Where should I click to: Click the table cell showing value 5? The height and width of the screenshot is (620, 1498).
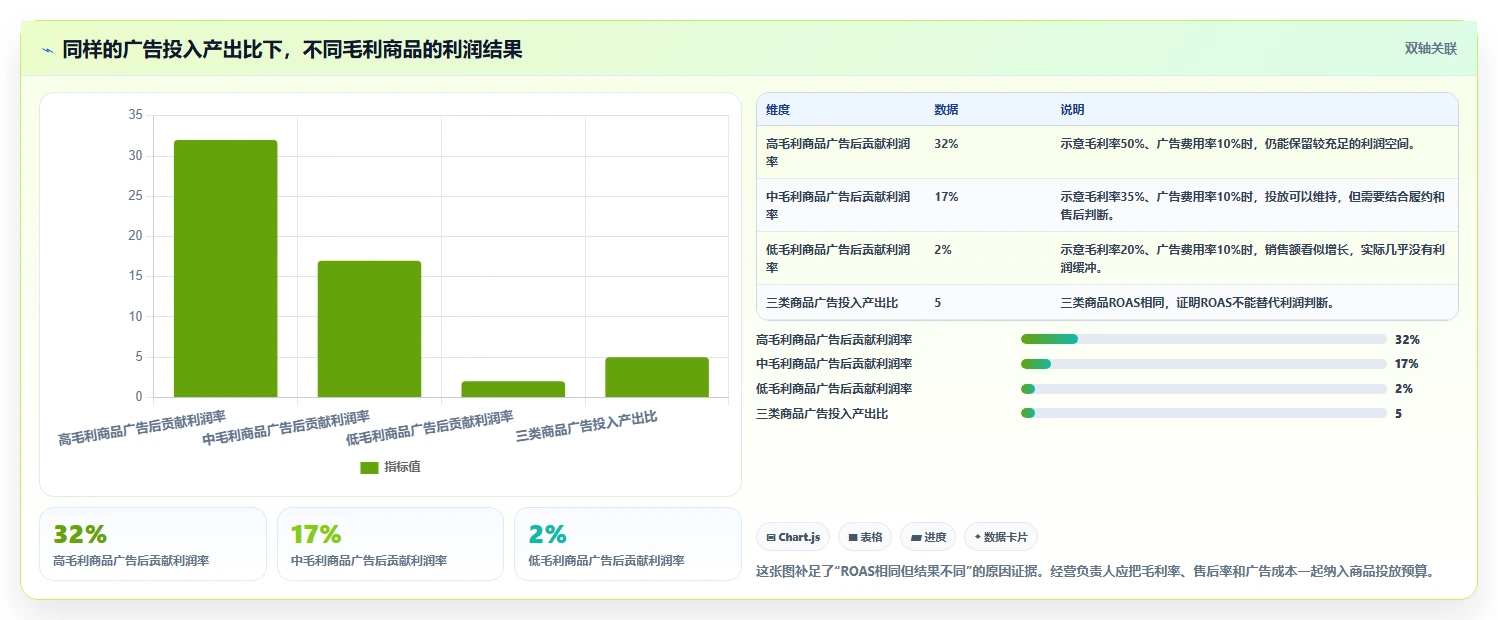938,303
